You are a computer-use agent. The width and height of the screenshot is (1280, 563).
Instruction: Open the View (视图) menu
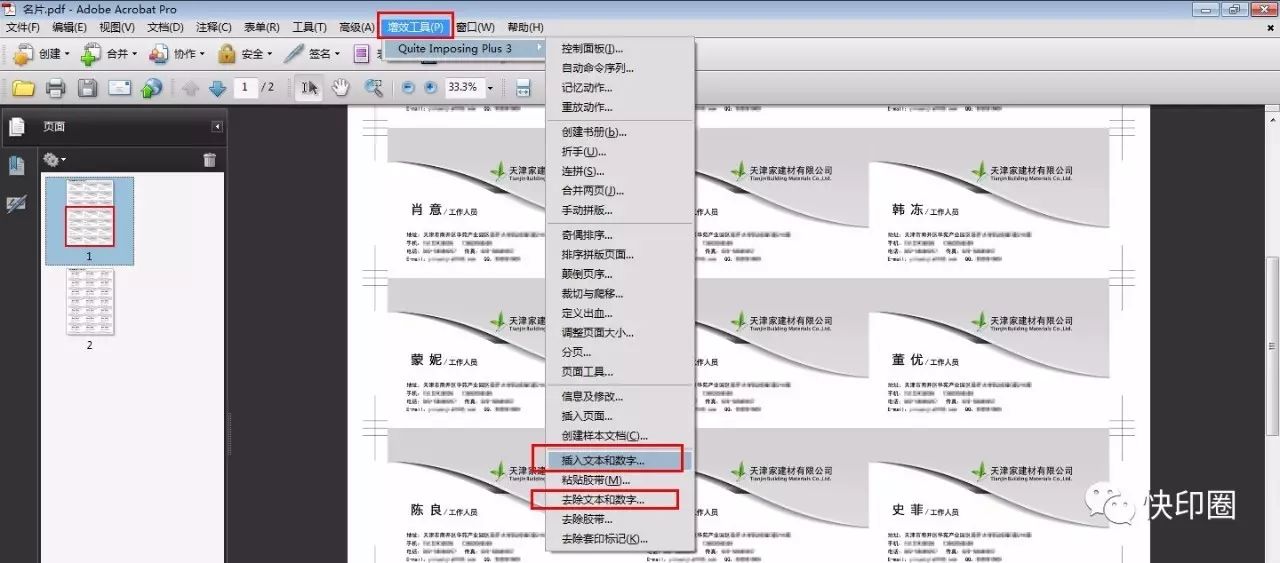click(x=117, y=27)
